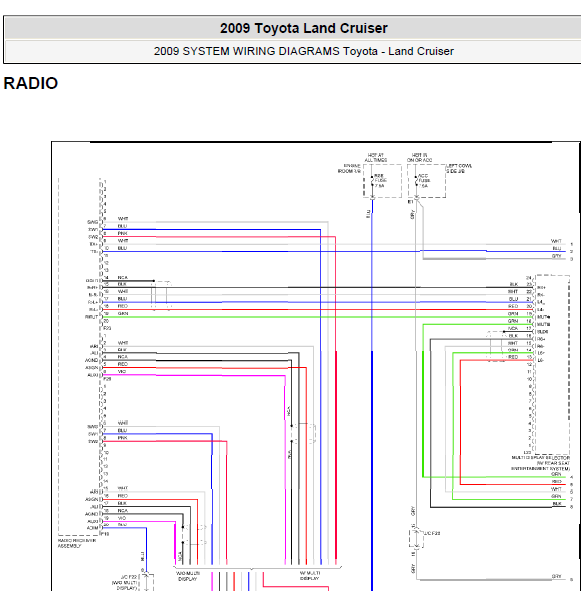Click the W/O Multi Display label

188,576
